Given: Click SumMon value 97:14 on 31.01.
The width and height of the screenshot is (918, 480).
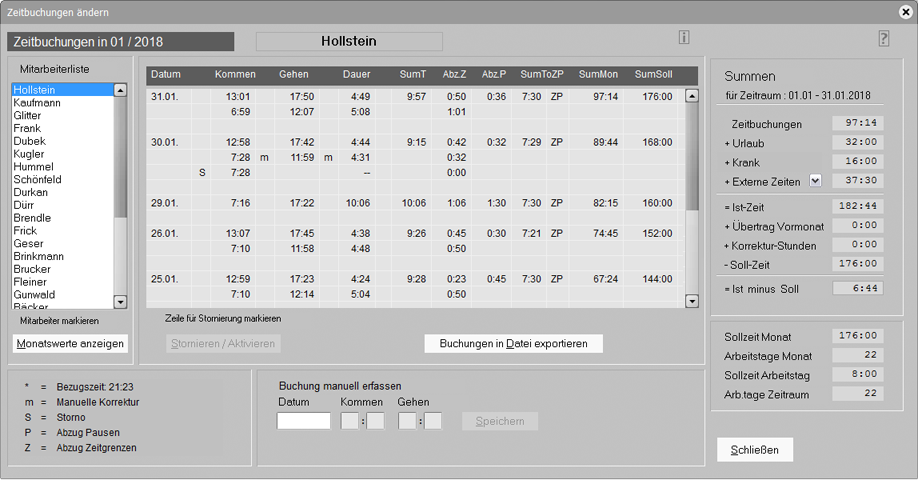Looking at the screenshot, I should tap(605, 97).
